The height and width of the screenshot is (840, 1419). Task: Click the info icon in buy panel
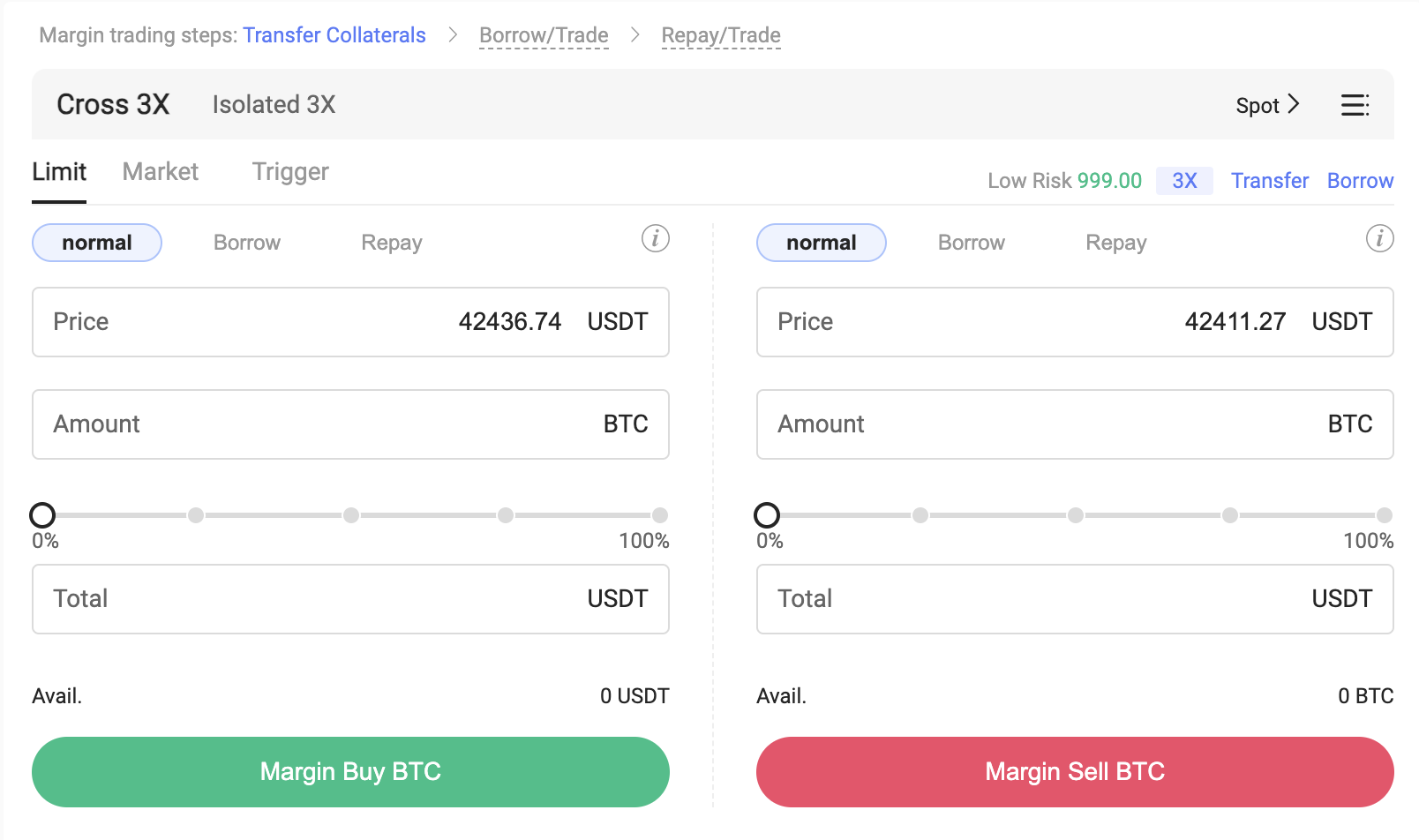click(656, 238)
